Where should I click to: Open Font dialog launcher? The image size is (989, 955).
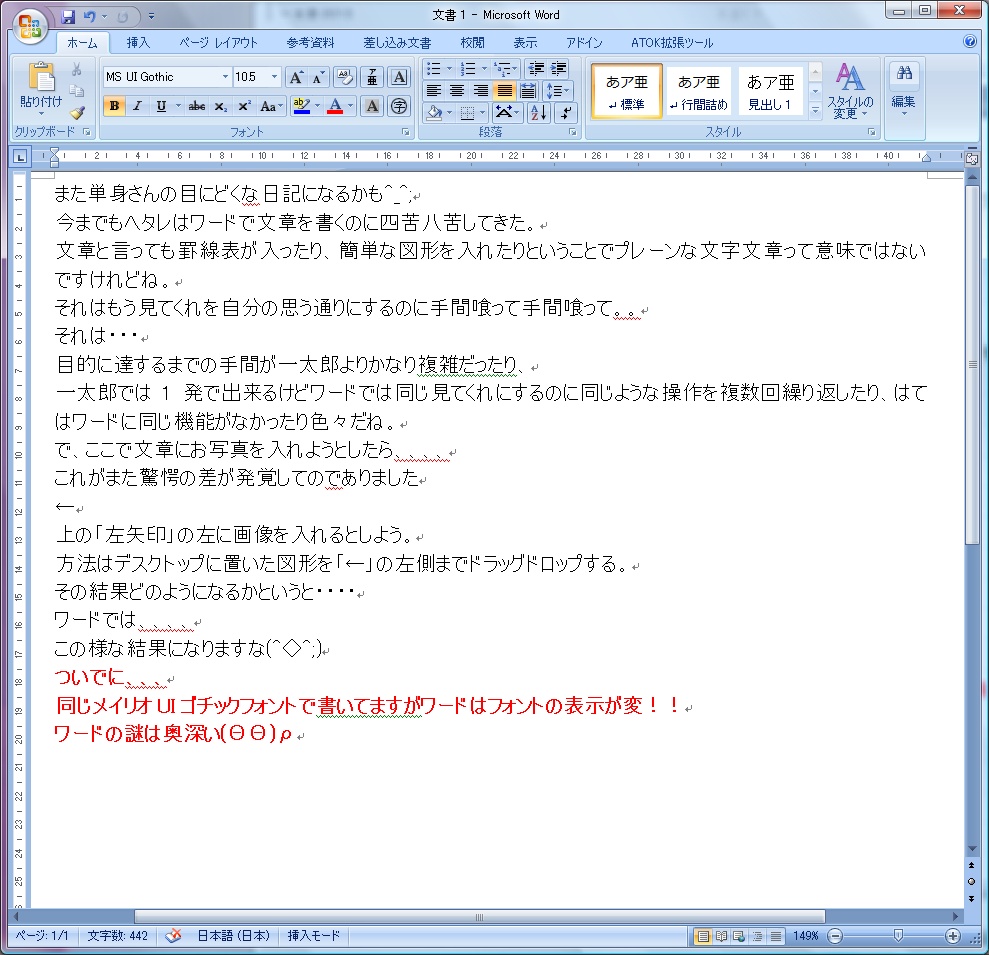[406, 132]
